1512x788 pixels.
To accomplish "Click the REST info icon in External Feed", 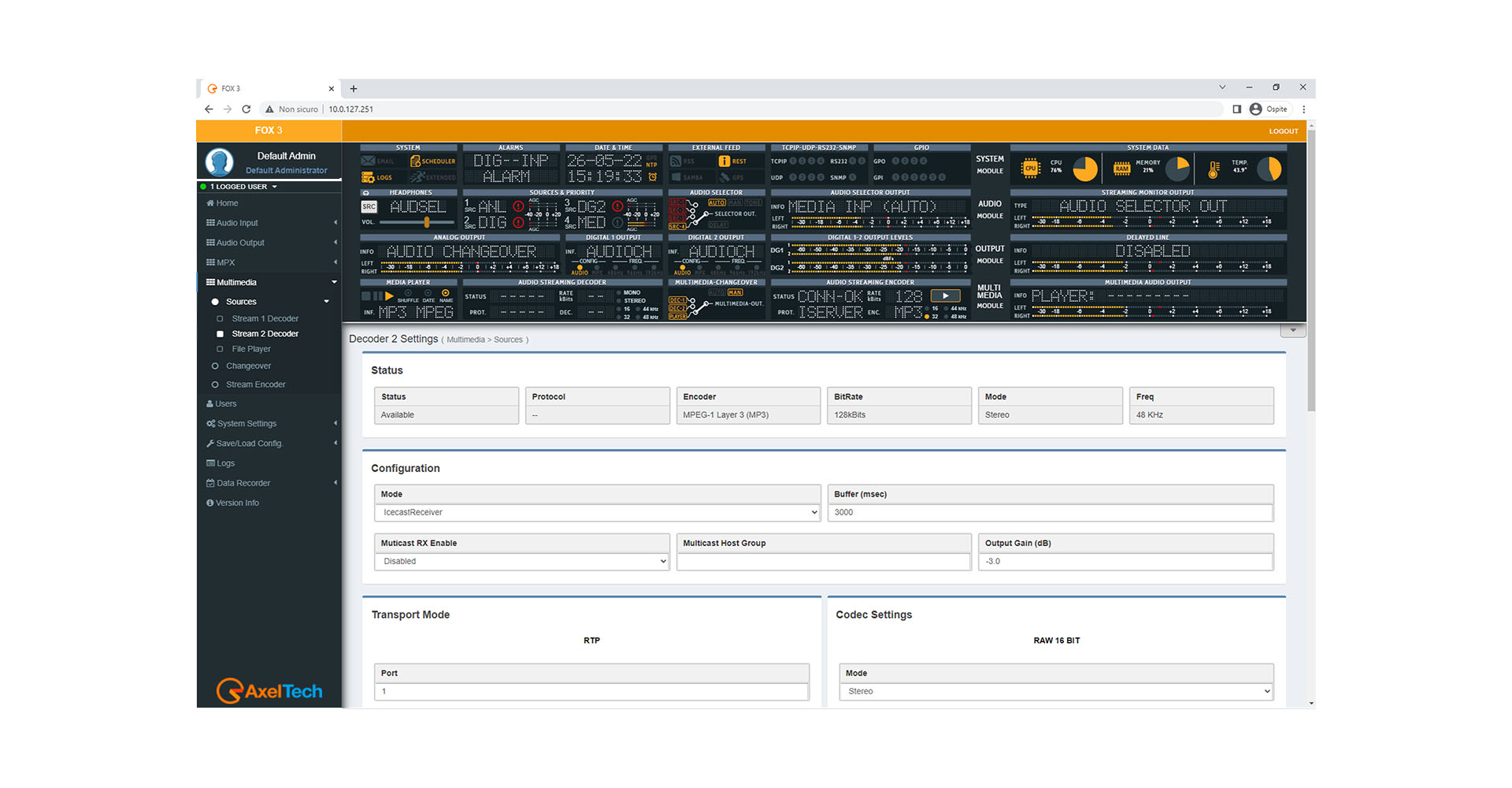I will point(724,162).
